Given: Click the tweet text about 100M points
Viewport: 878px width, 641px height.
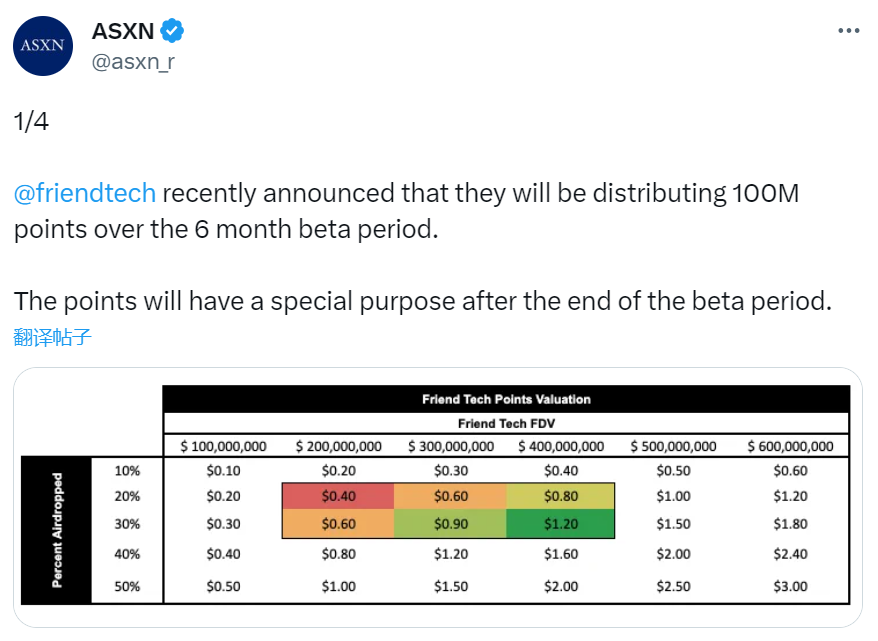Looking at the screenshot, I should coord(406,211).
